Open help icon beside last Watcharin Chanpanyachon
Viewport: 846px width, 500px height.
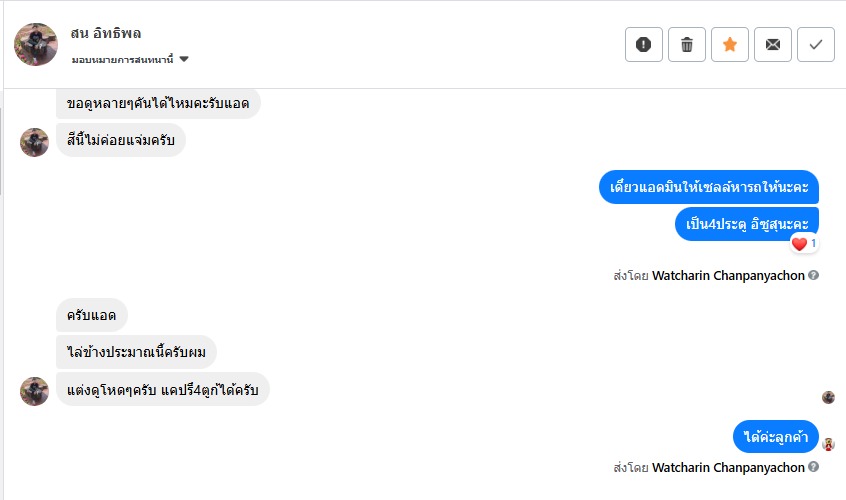click(814, 467)
